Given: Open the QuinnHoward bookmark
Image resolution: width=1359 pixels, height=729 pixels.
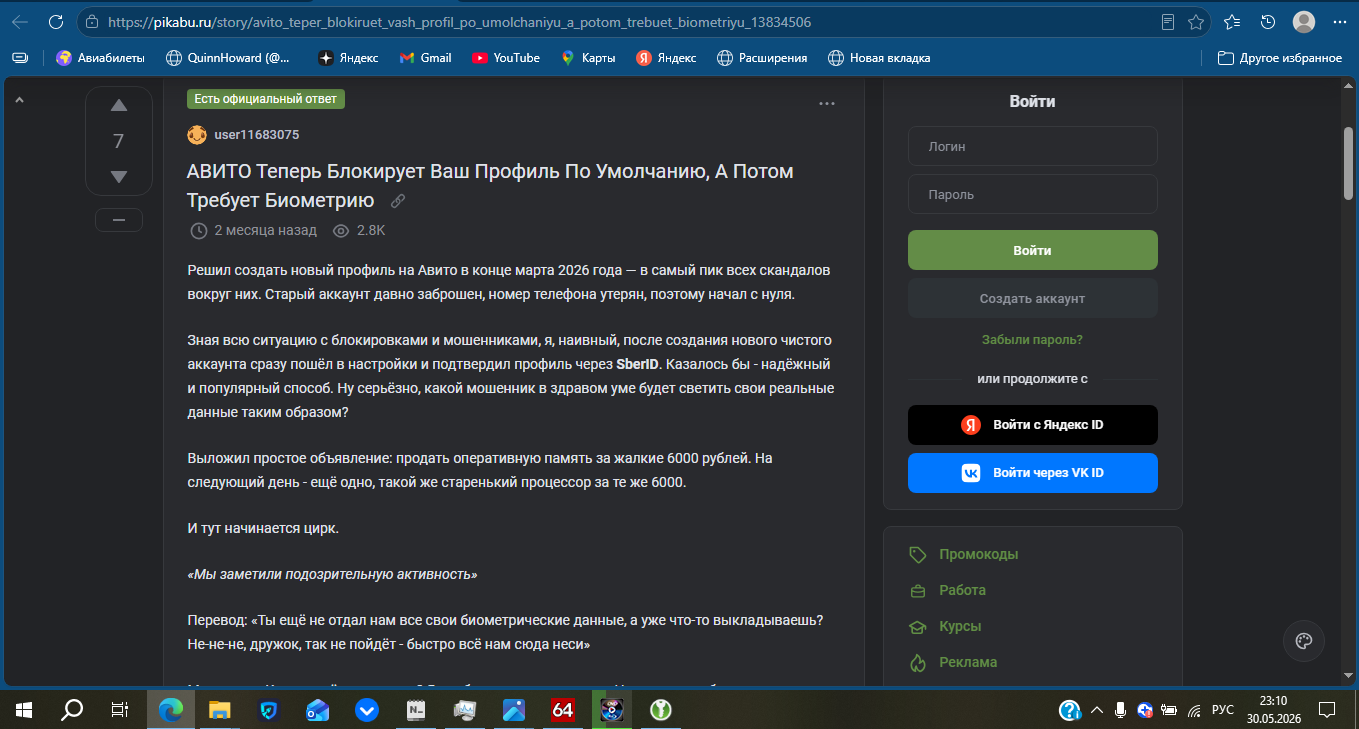Looking at the screenshot, I should (228, 58).
